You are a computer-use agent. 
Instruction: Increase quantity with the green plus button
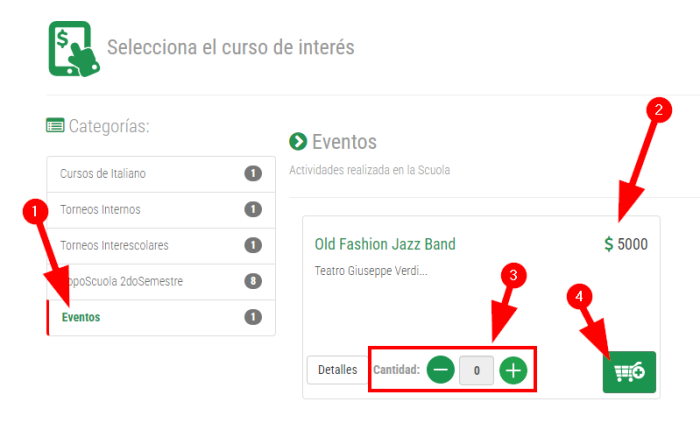coord(513,370)
